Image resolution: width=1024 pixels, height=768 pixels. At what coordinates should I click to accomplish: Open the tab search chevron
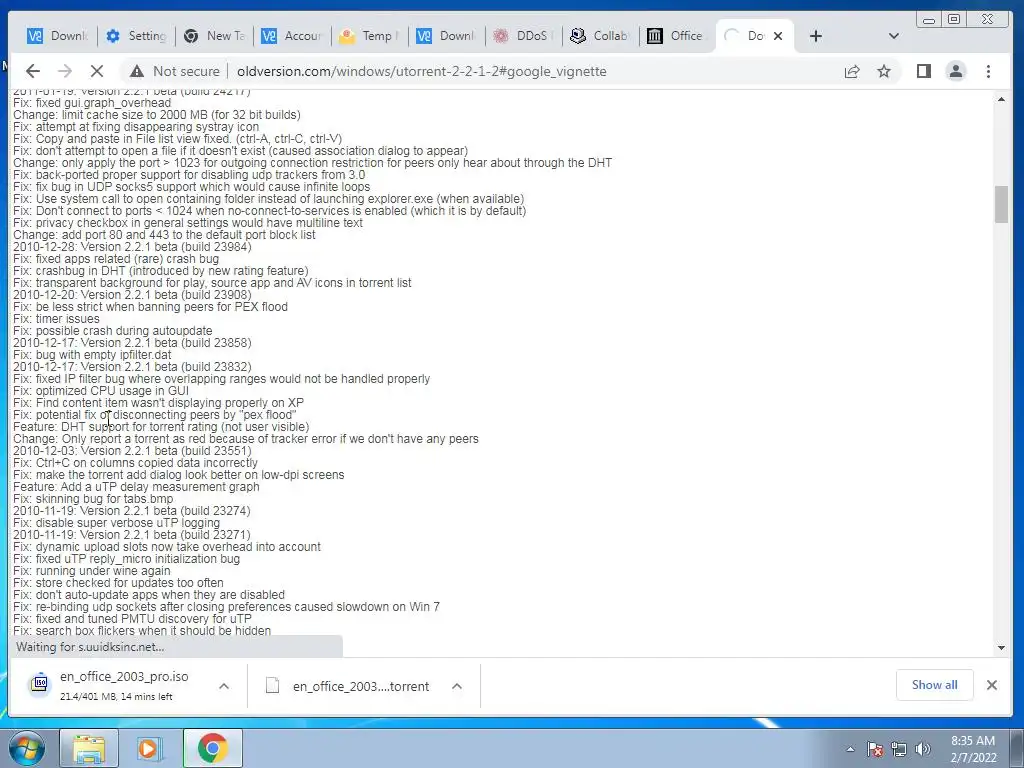894,36
